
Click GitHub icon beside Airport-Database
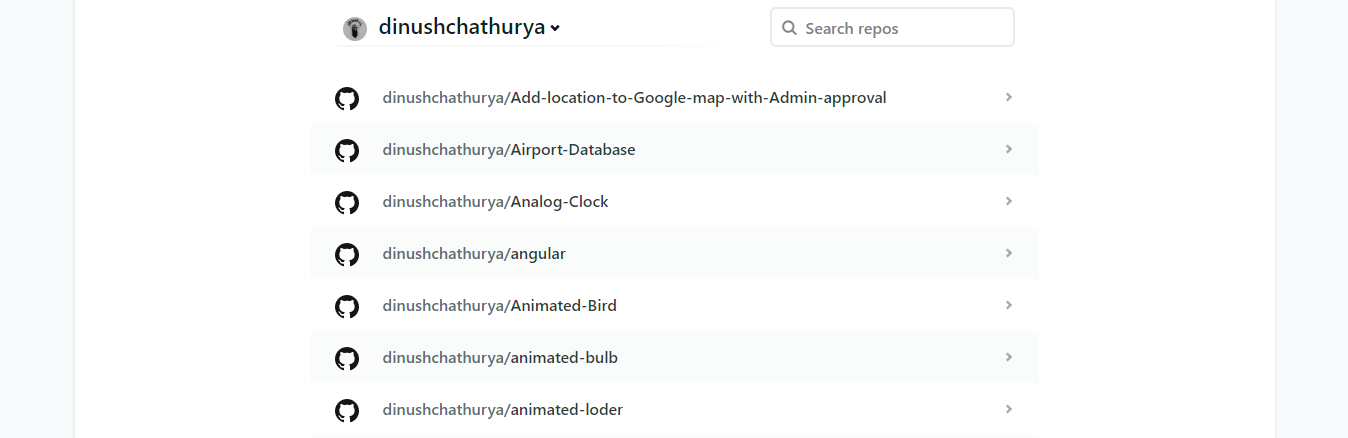tap(346, 150)
